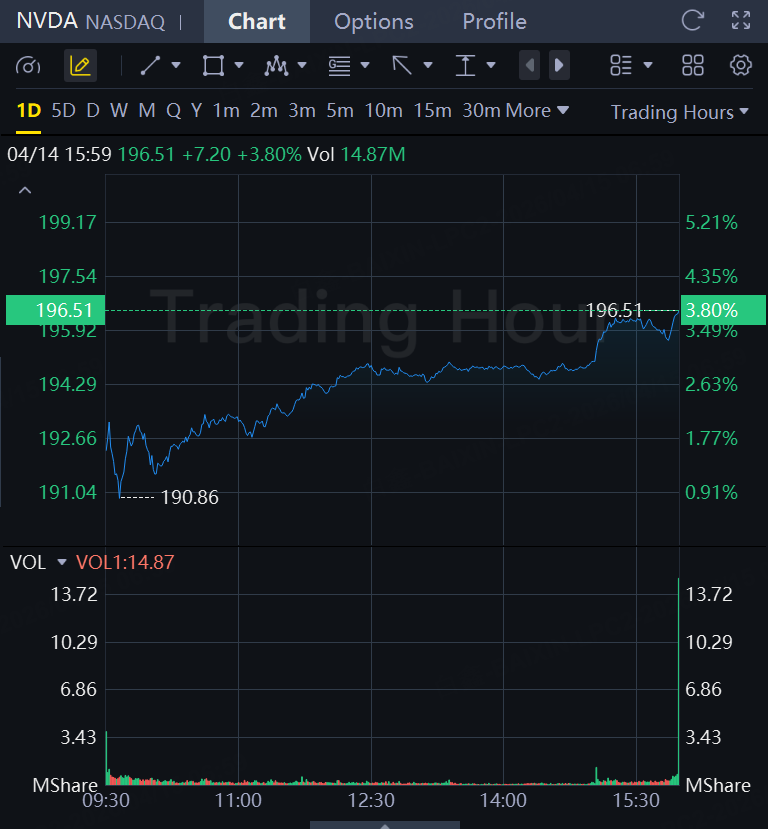Select the 1m interval

[226, 111]
